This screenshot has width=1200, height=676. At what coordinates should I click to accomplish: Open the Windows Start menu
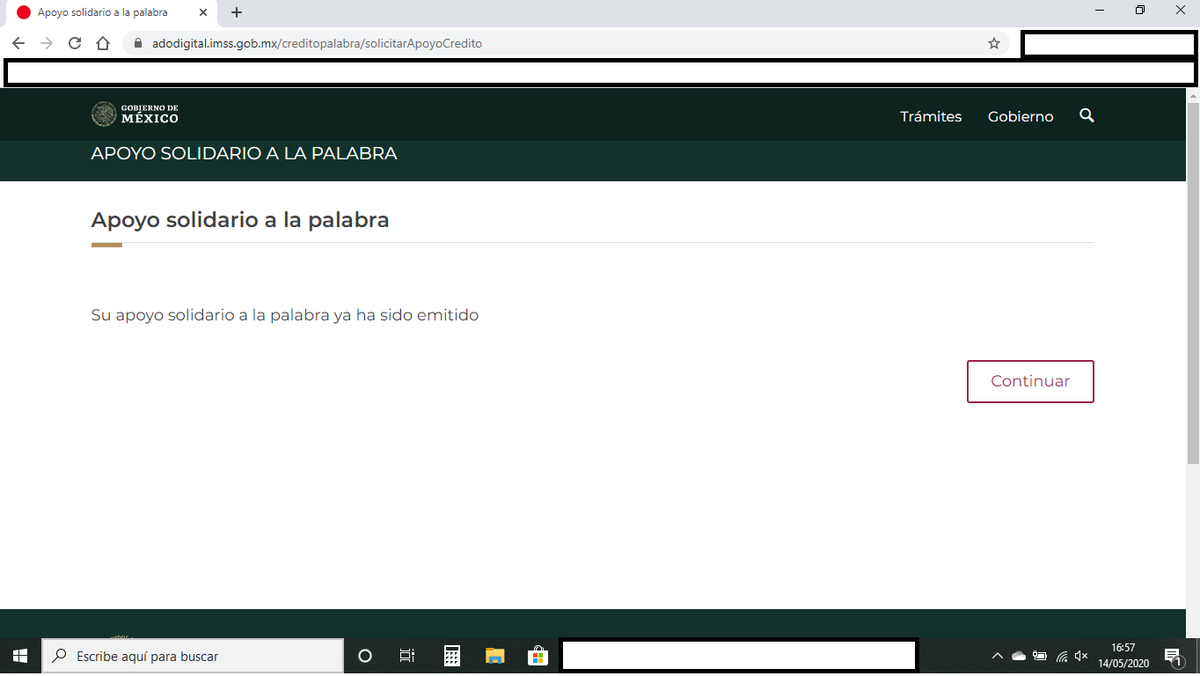click(x=20, y=656)
